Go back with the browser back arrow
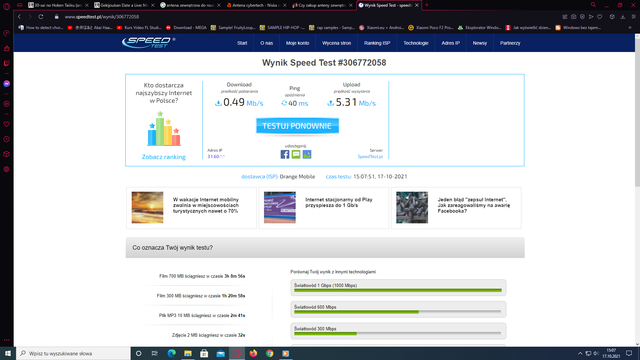 [x=19, y=17]
